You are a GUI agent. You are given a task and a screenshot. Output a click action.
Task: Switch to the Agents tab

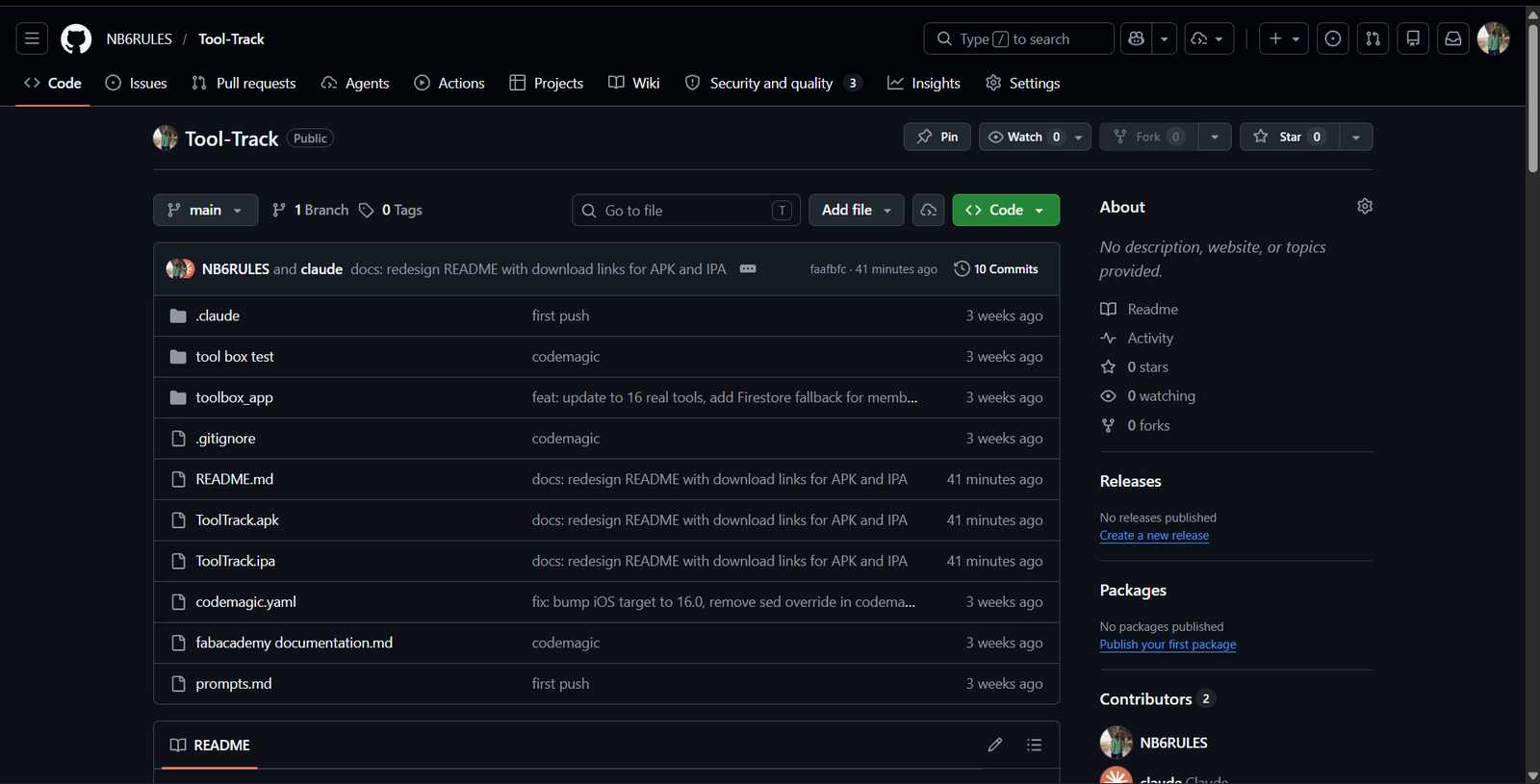click(x=355, y=83)
